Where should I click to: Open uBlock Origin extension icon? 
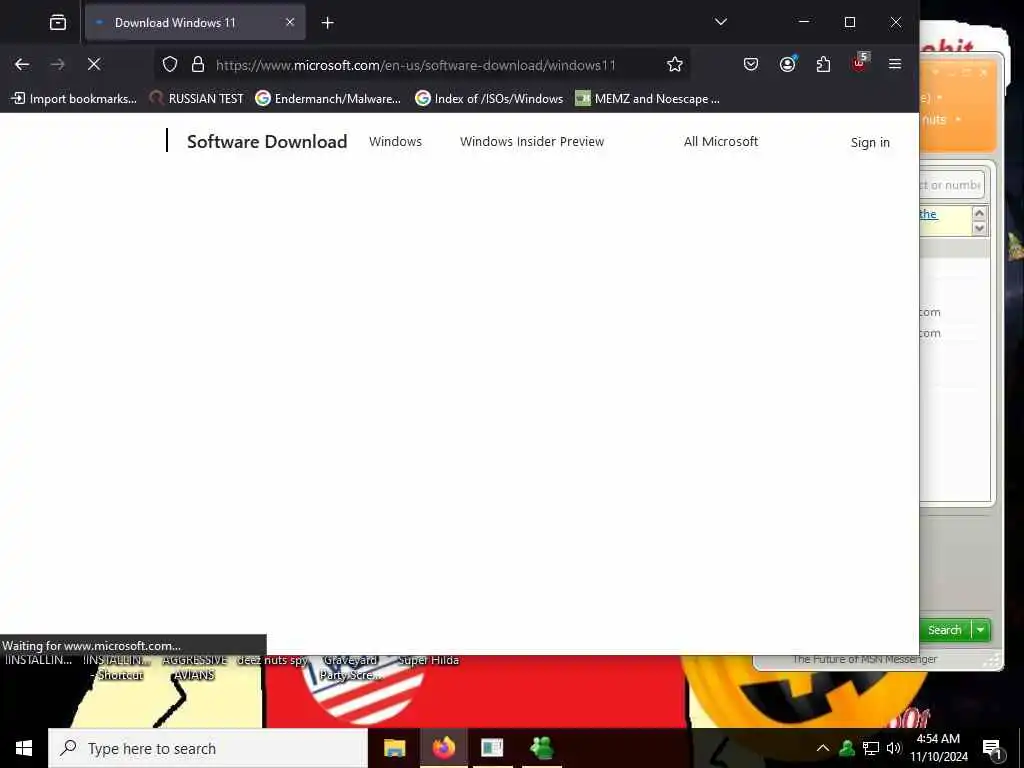click(x=859, y=63)
